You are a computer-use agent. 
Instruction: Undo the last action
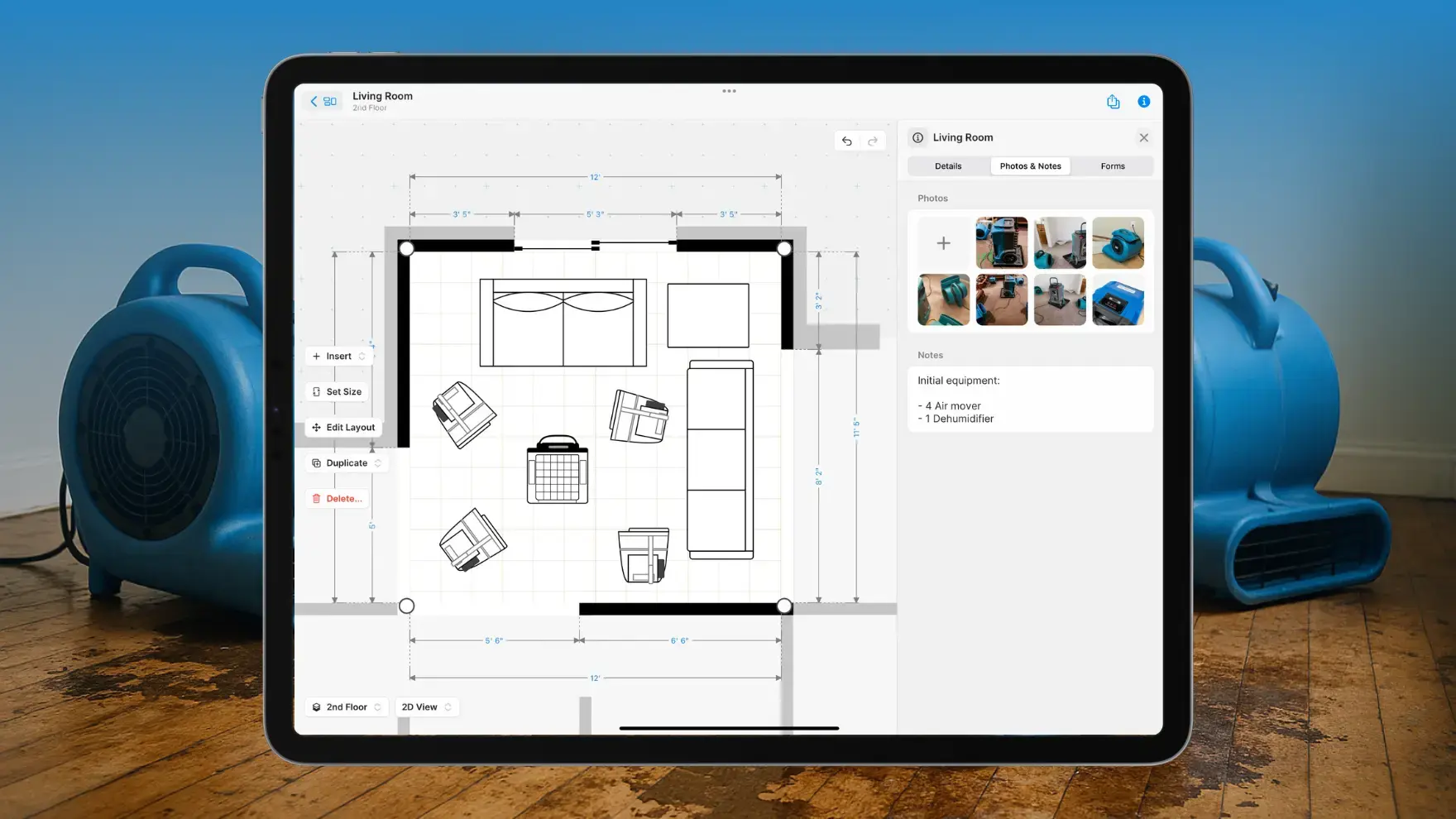846,141
